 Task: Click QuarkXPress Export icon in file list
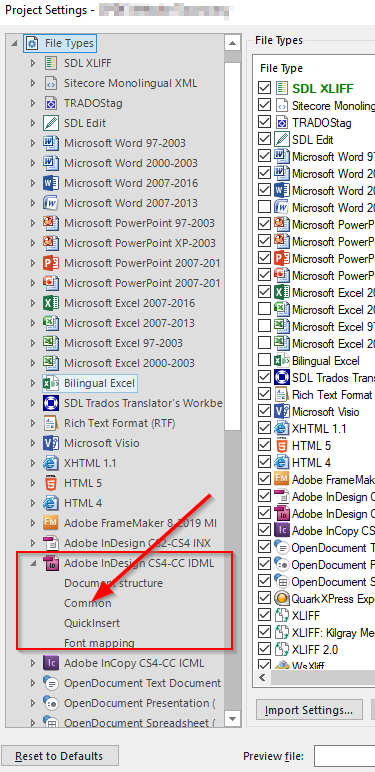pyautogui.click(x=281, y=598)
